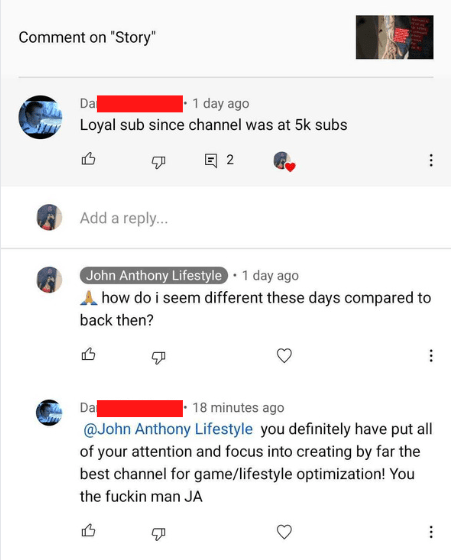
Task: Toggle creator heart on top comment
Action: tap(284, 161)
